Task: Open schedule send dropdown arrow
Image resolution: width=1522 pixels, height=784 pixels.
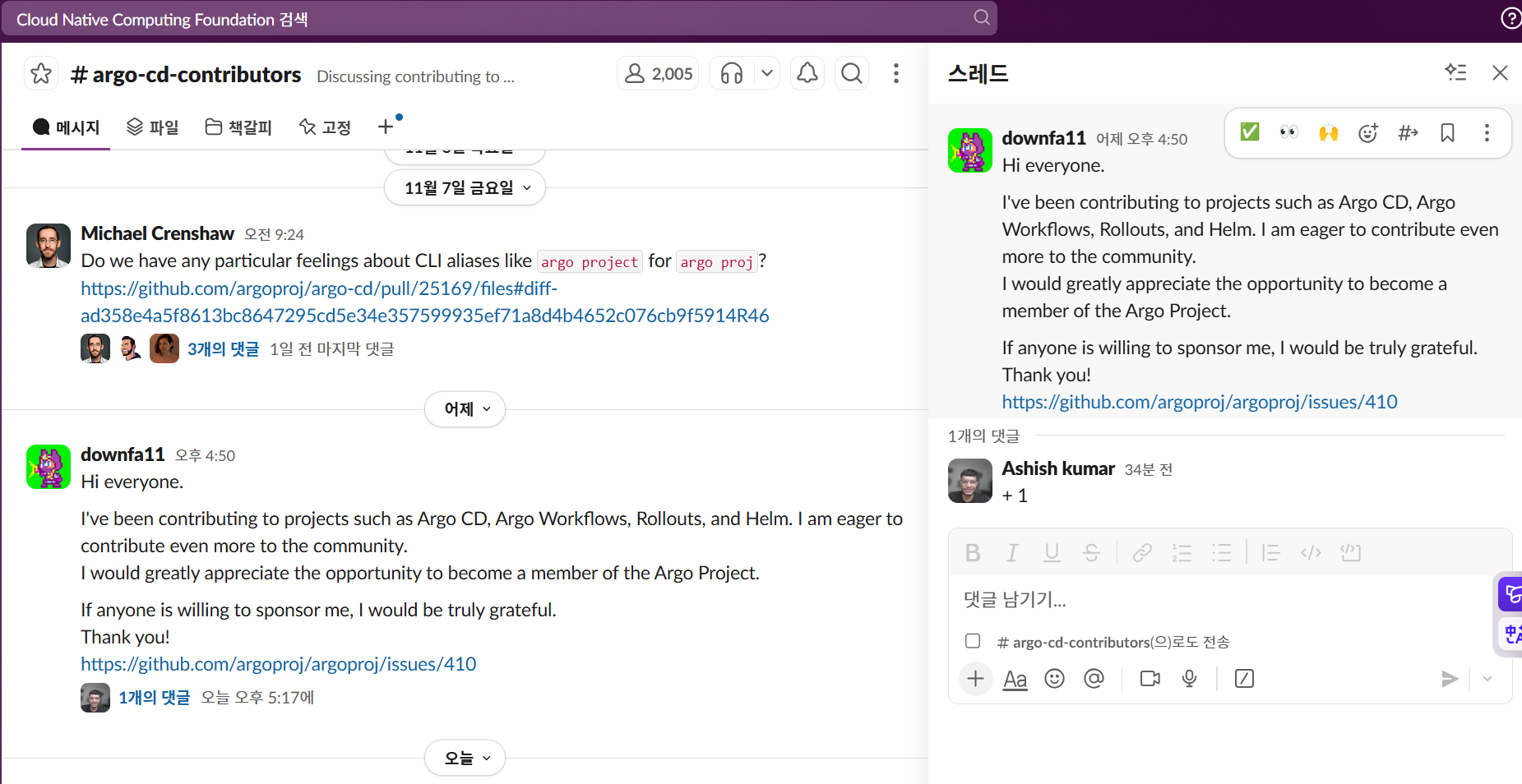Action: click(1487, 679)
